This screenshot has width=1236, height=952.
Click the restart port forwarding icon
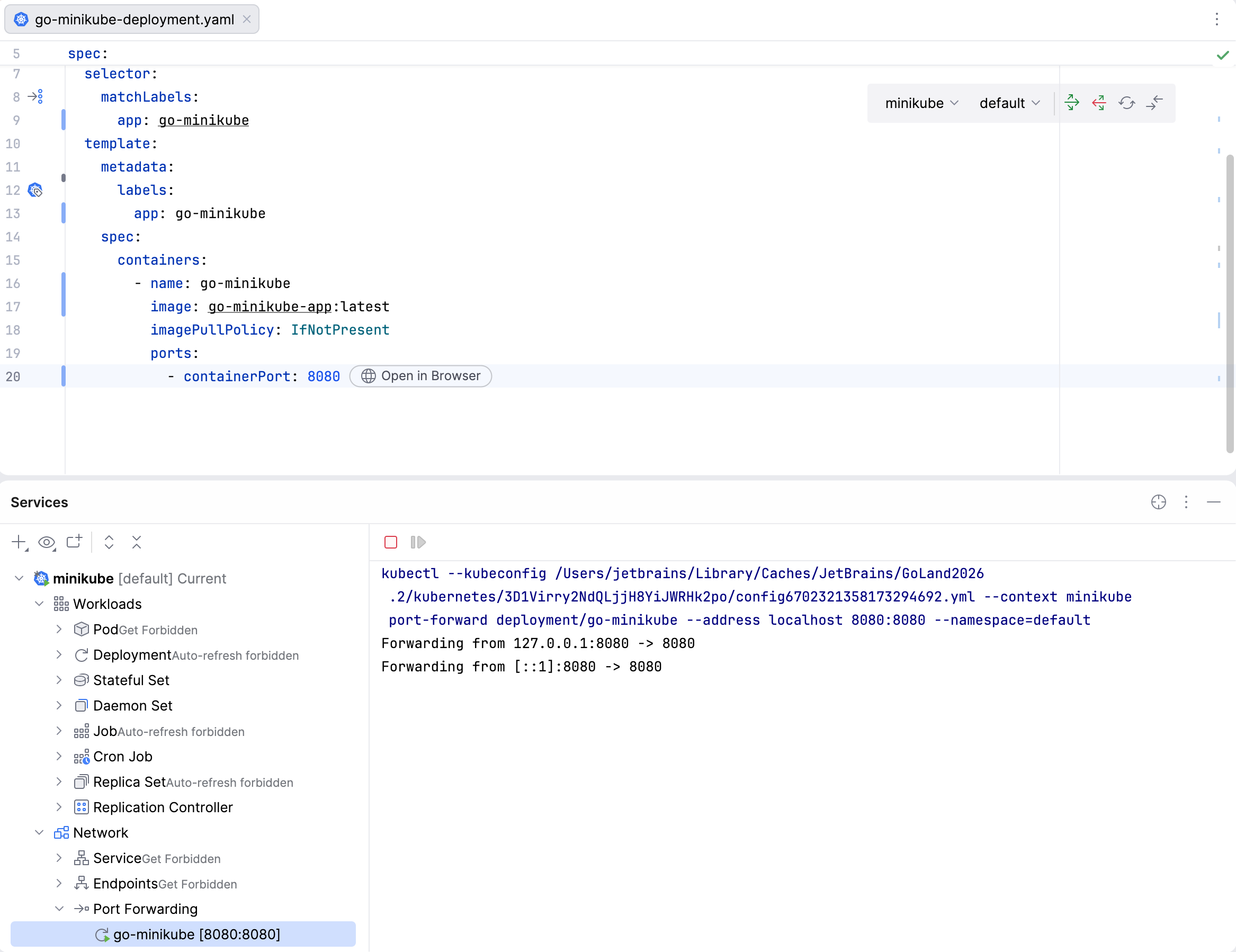[418, 542]
